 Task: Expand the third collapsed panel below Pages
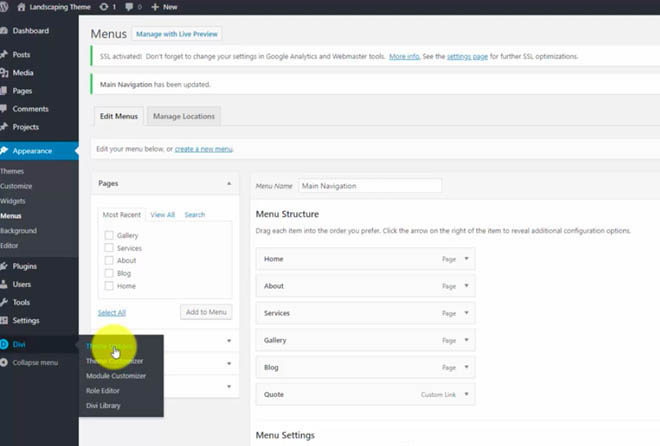[x=229, y=387]
